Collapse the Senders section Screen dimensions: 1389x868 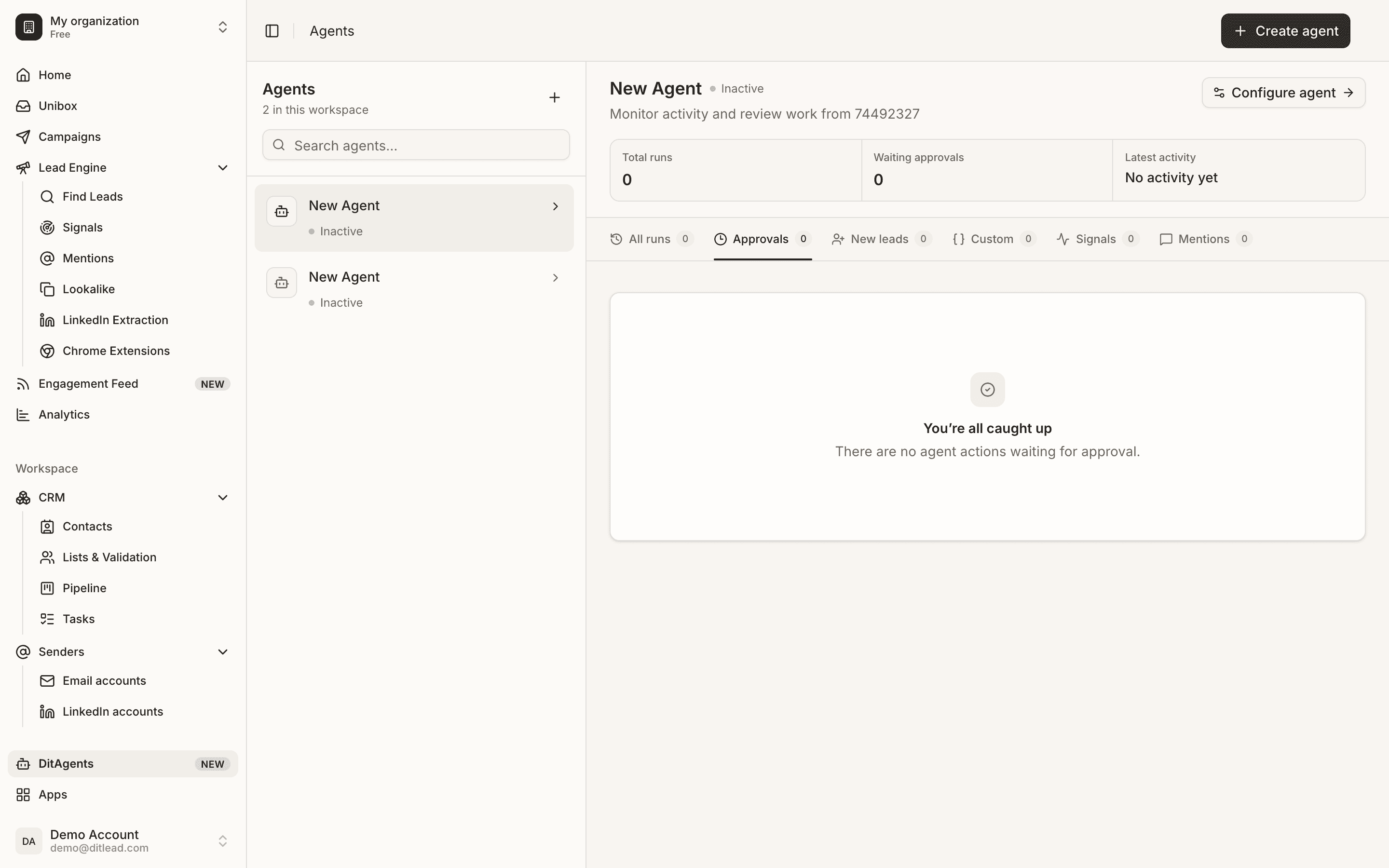coord(223,652)
